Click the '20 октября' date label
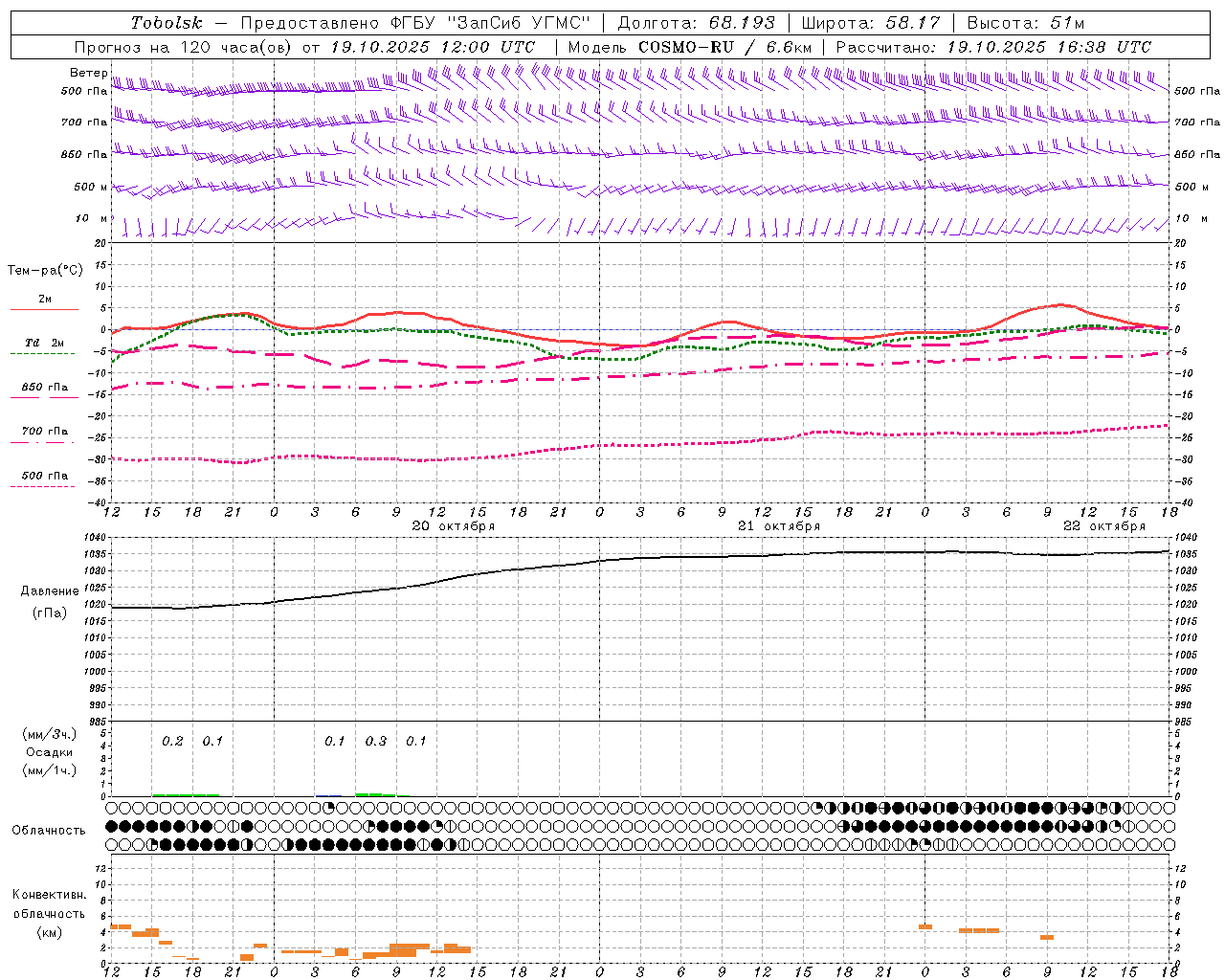Image resolution: width=1225 pixels, height=980 pixels. (454, 525)
